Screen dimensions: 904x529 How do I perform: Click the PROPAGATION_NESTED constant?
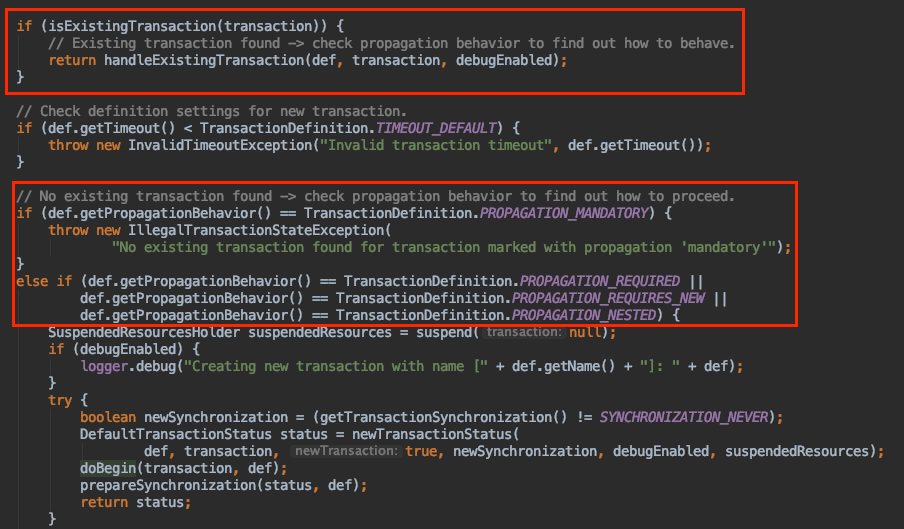pyautogui.click(x=583, y=316)
